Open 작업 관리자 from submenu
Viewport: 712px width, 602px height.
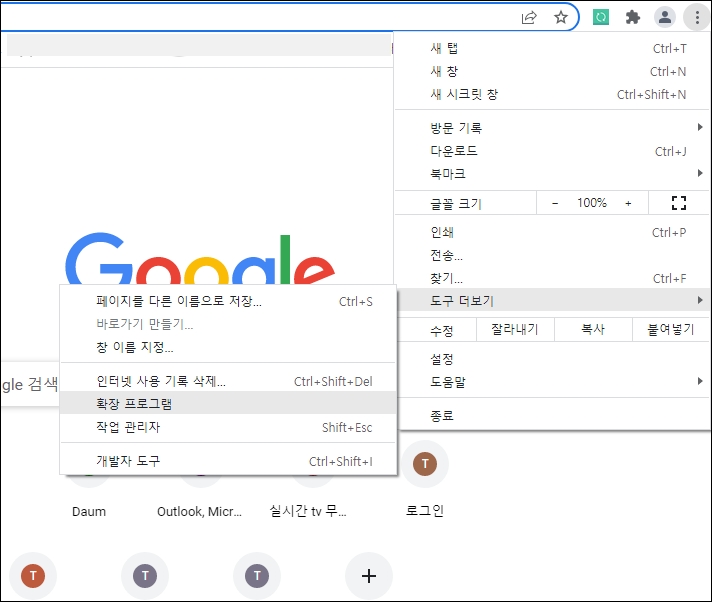228,427
